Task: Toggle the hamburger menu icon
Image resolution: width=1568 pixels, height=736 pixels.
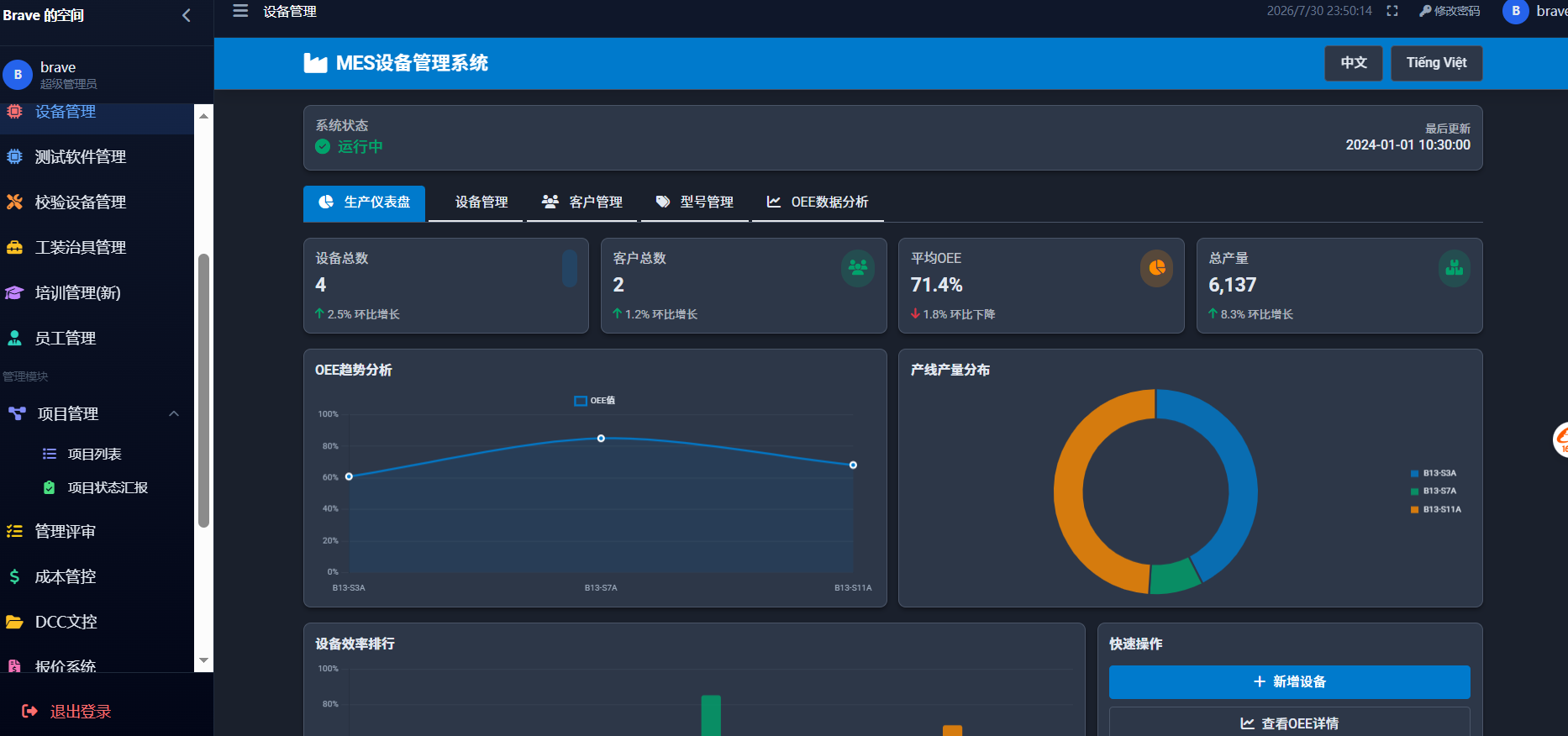Action: [240, 11]
